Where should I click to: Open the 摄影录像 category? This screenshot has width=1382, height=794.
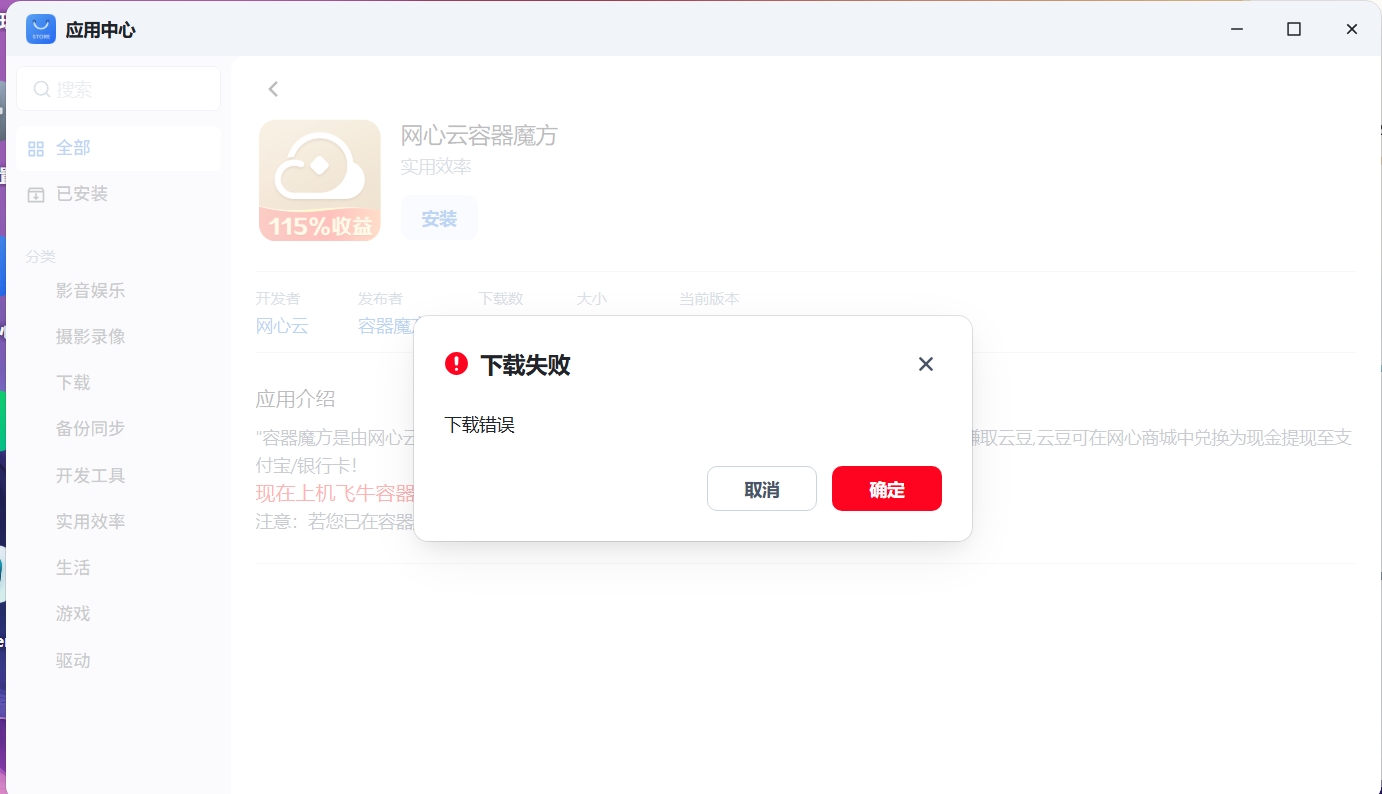(x=91, y=337)
